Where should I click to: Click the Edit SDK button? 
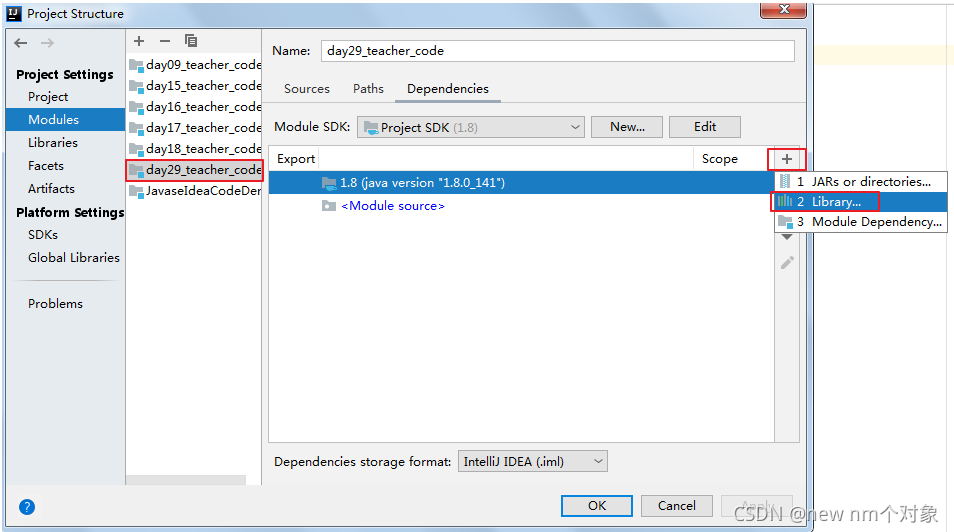[705, 127]
